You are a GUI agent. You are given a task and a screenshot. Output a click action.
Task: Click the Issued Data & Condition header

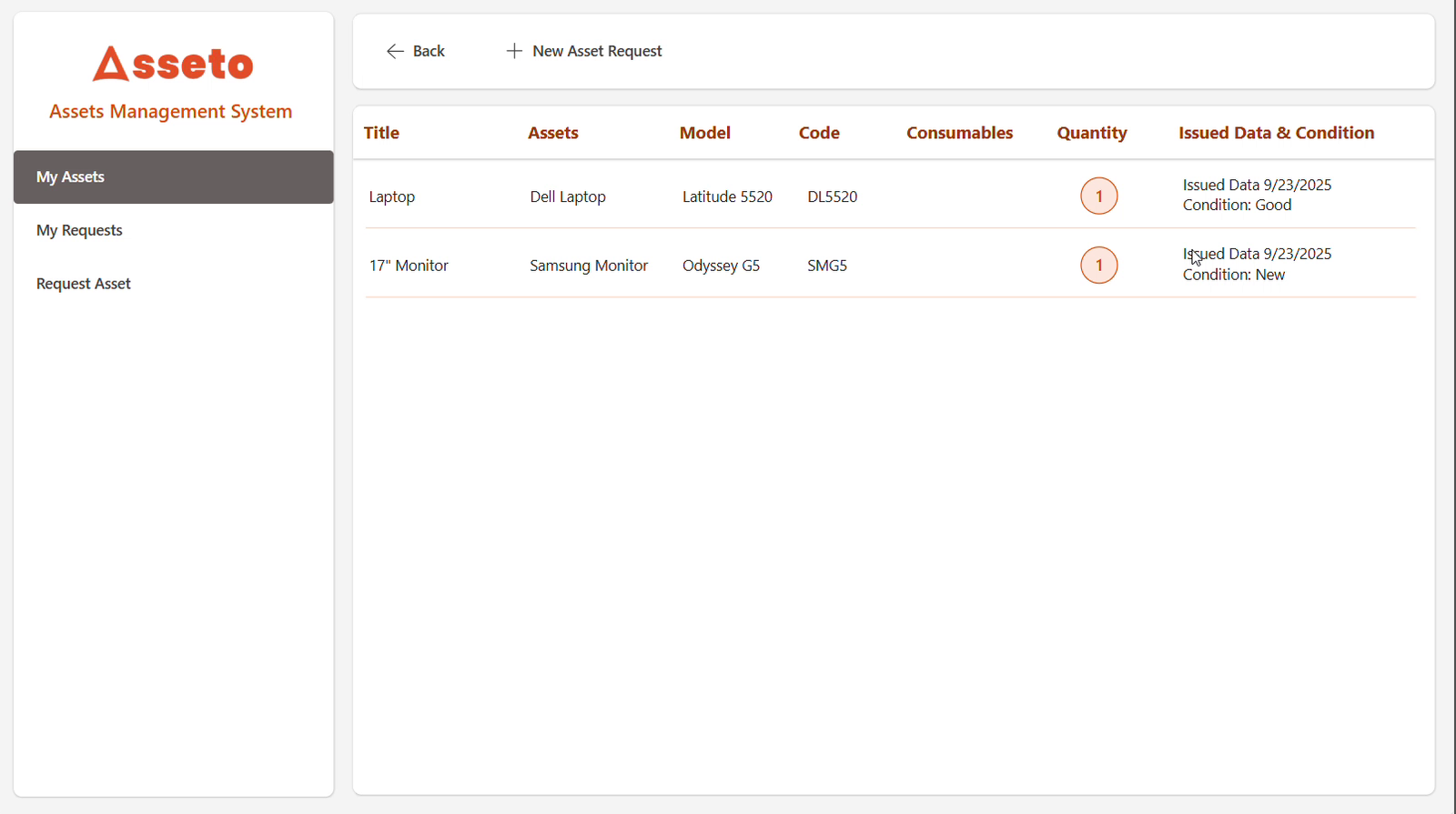[x=1276, y=133]
